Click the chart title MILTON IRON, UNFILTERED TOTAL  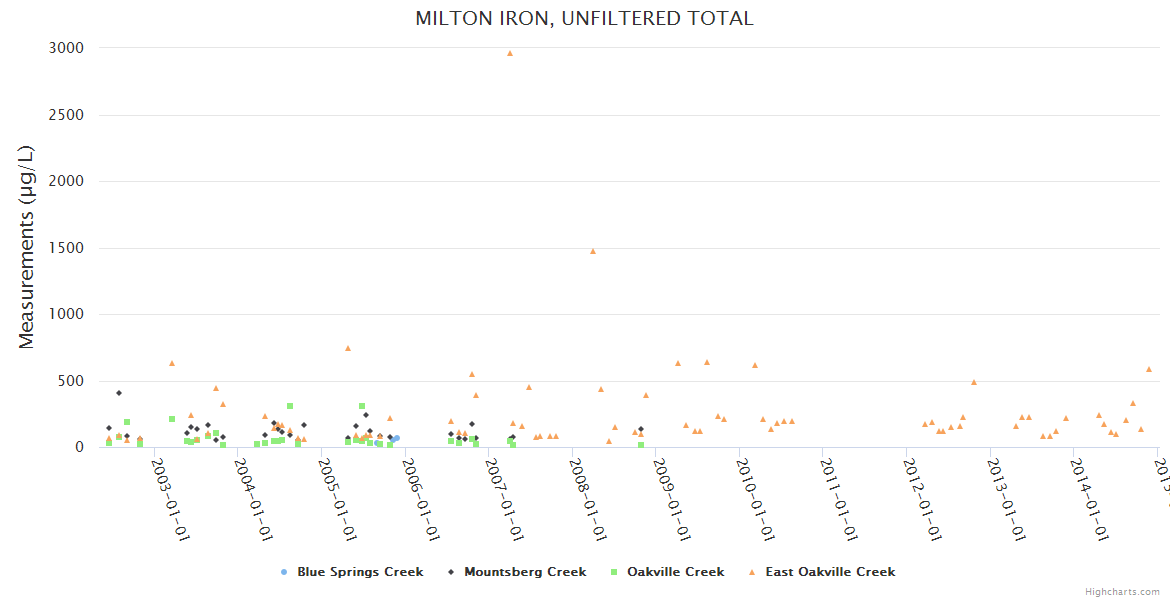pos(585,19)
